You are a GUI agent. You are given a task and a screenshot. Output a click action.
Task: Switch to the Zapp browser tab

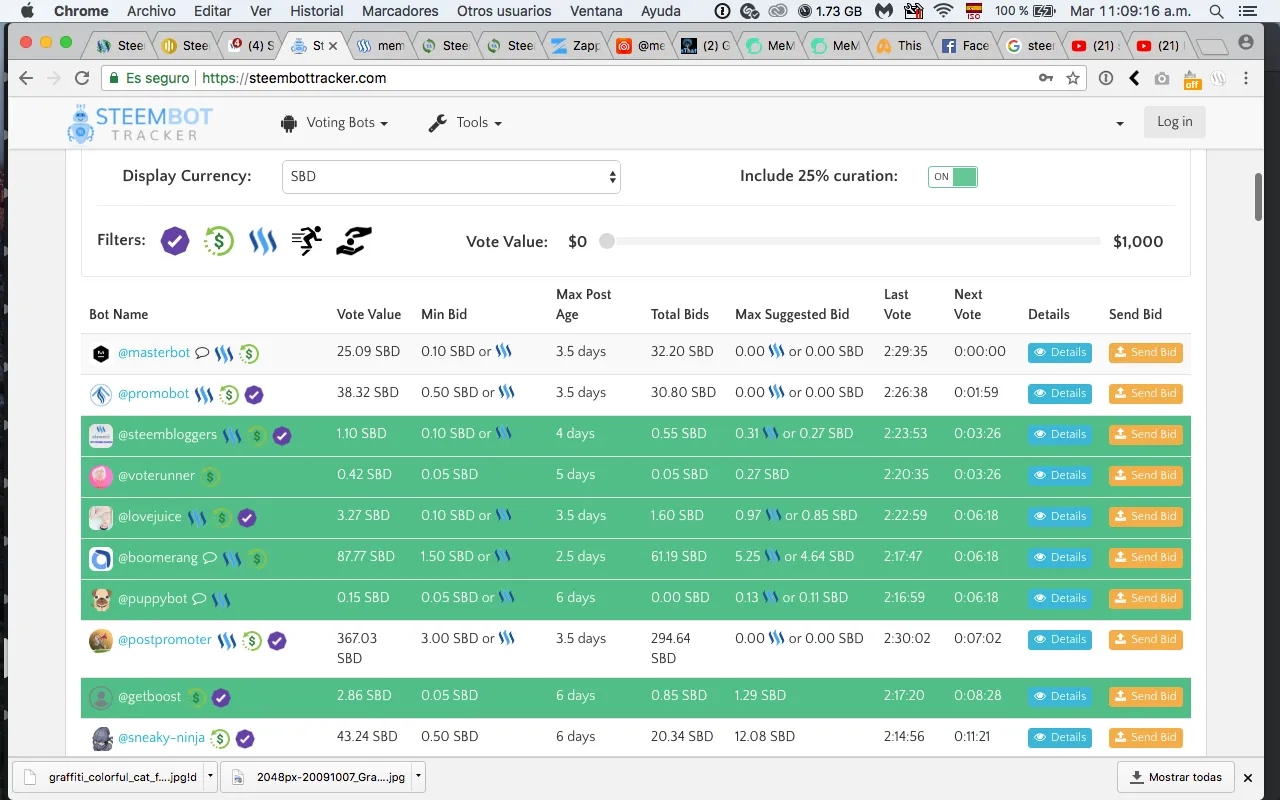click(x=576, y=46)
